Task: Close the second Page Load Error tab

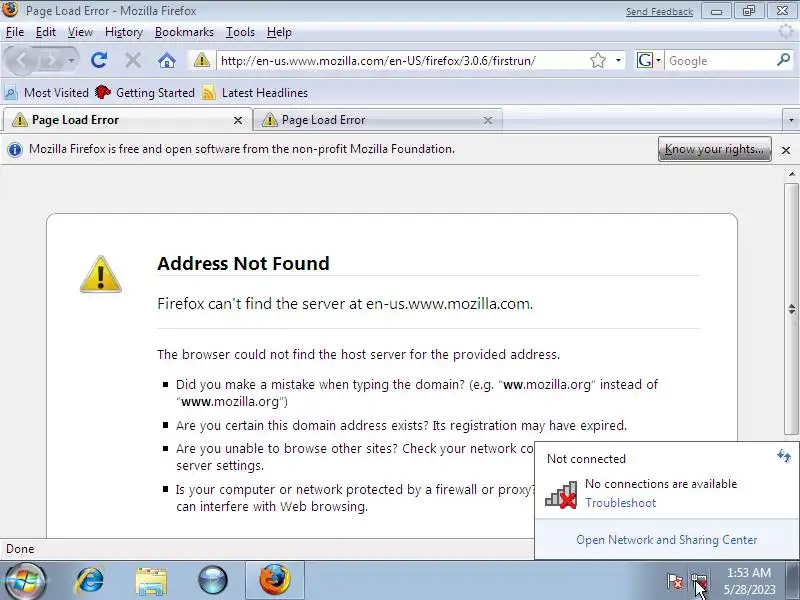Action: click(488, 120)
